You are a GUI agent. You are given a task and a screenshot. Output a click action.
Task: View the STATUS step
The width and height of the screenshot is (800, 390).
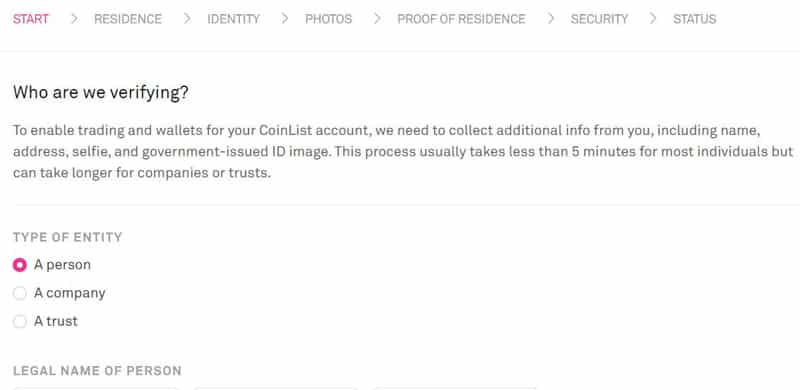pyautogui.click(x=694, y=19)
